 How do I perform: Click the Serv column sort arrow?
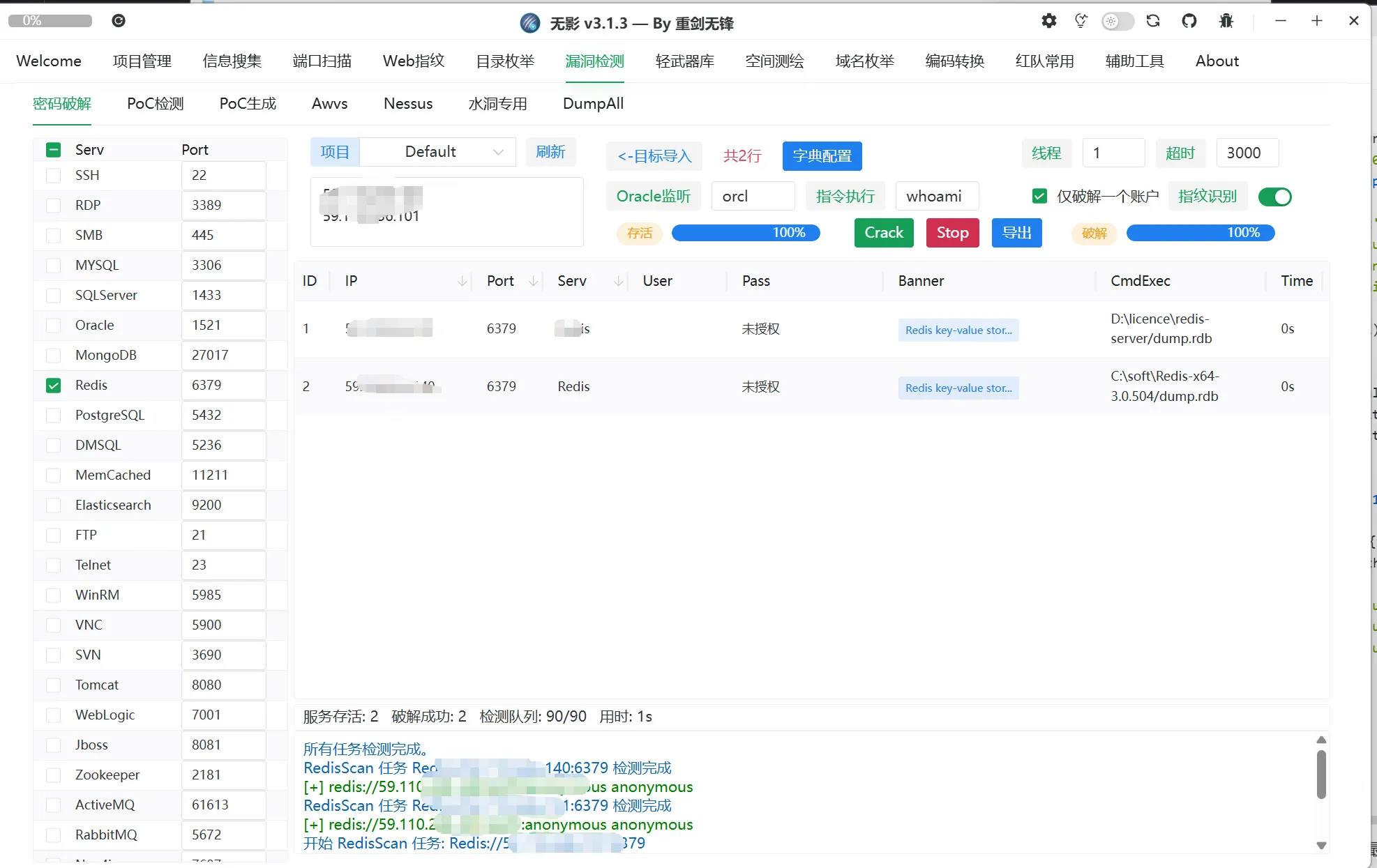[618, 281]
